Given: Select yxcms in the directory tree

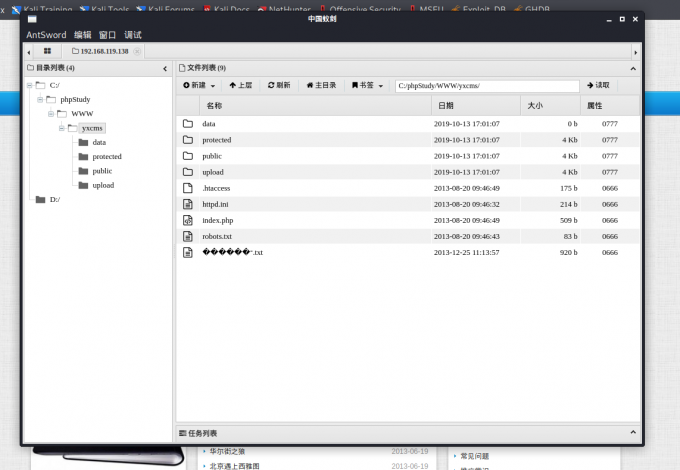Looking at the screenshot, I should 92,128.
